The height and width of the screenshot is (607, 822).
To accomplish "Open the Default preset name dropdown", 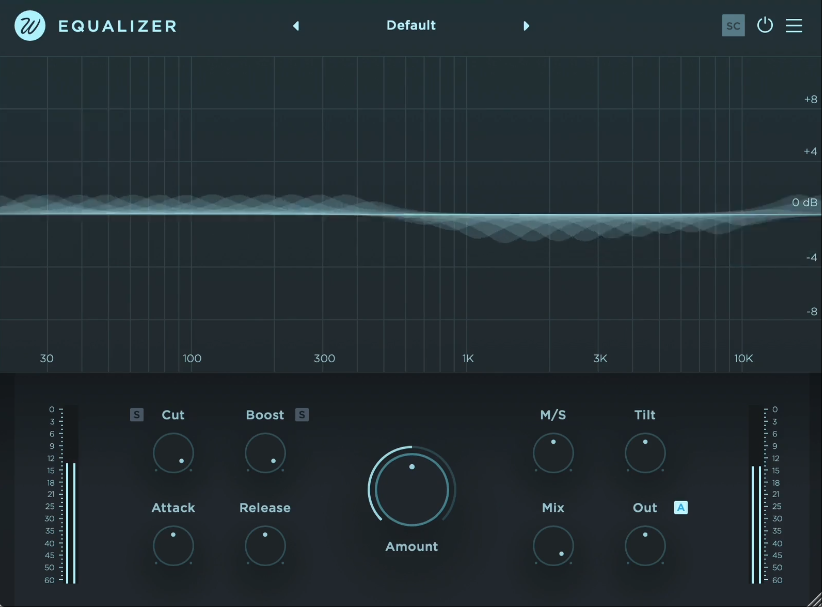I will 411,26.
